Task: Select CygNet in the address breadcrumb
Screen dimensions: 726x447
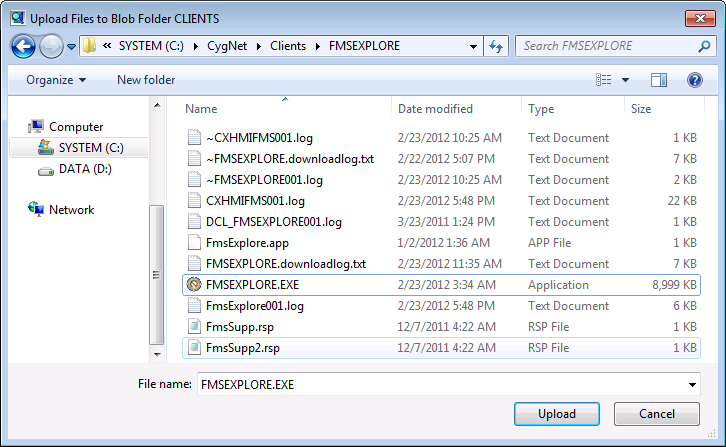Action: pos(227,46)
